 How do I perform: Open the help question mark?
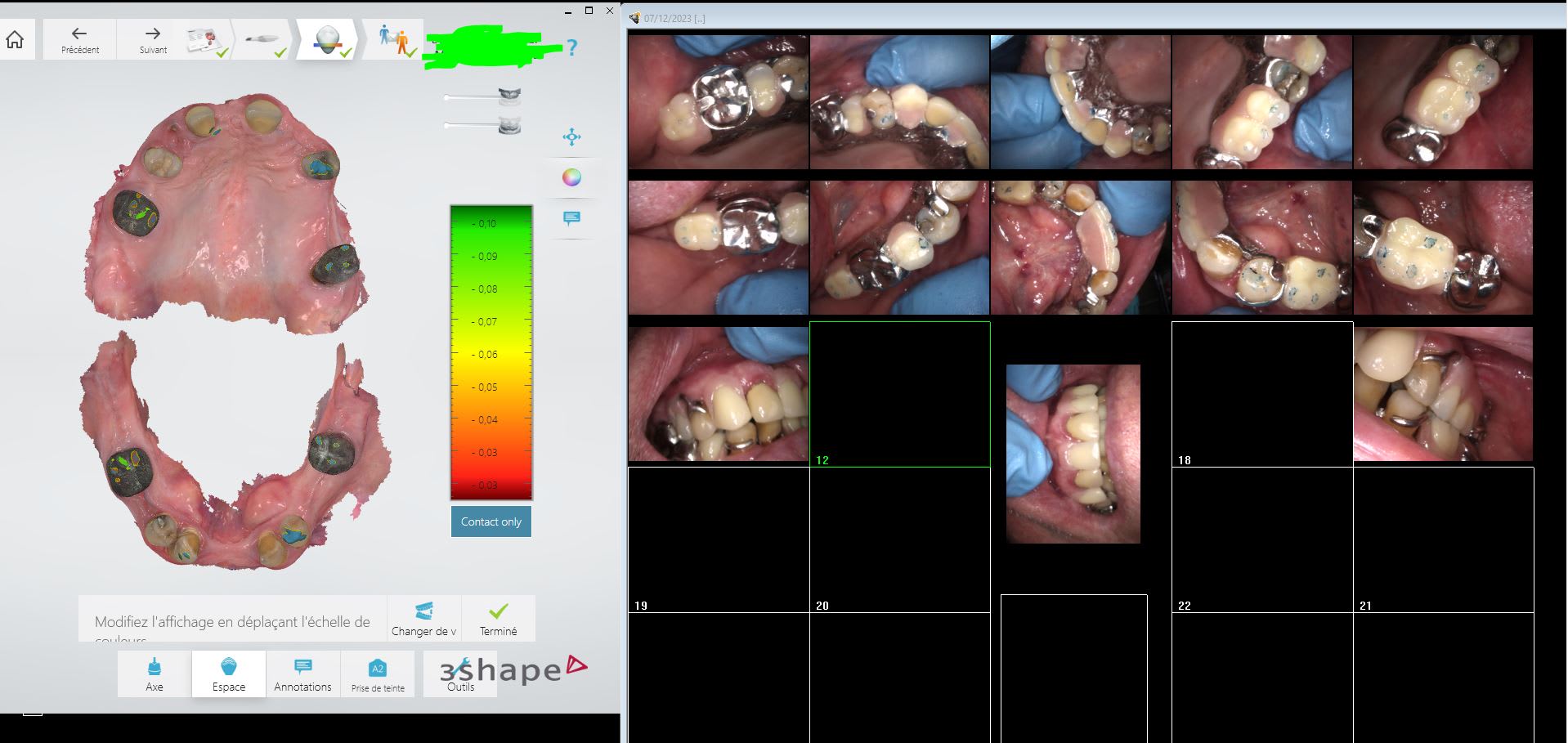(571, 47)
